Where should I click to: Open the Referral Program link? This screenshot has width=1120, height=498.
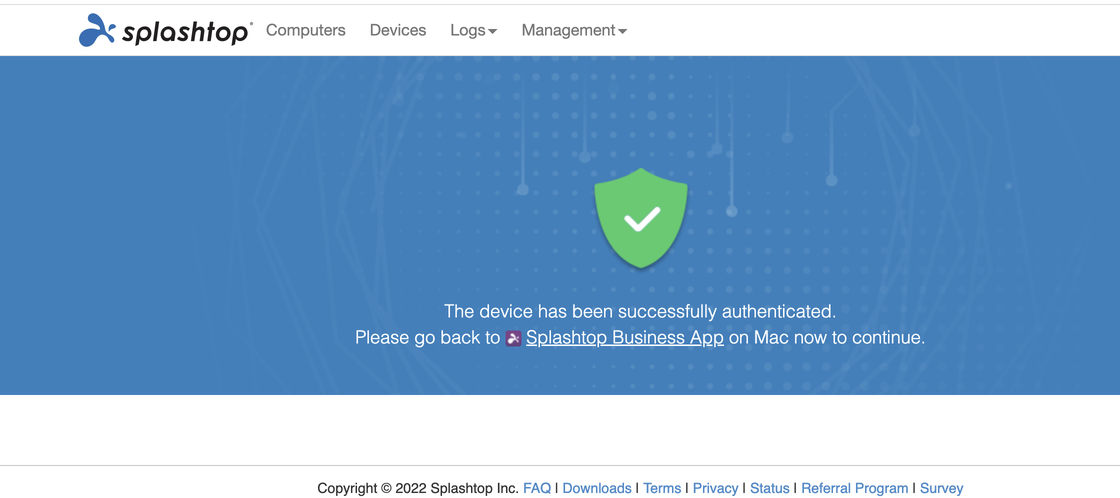click(855, 489)
